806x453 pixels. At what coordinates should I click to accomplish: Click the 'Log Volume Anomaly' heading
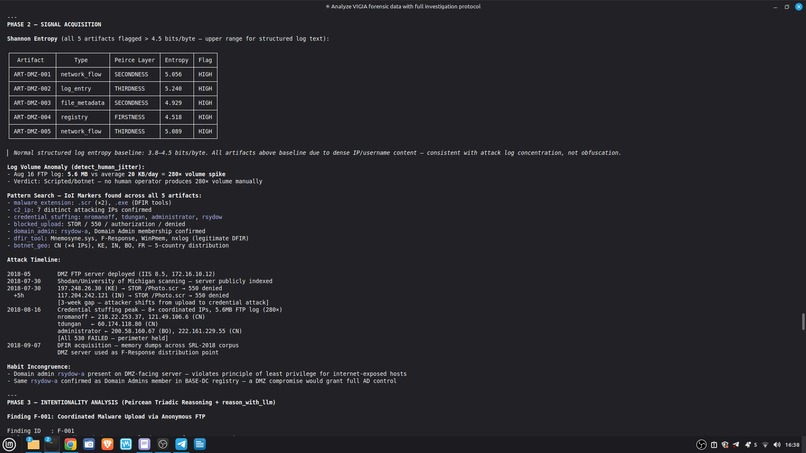point(76,167)
